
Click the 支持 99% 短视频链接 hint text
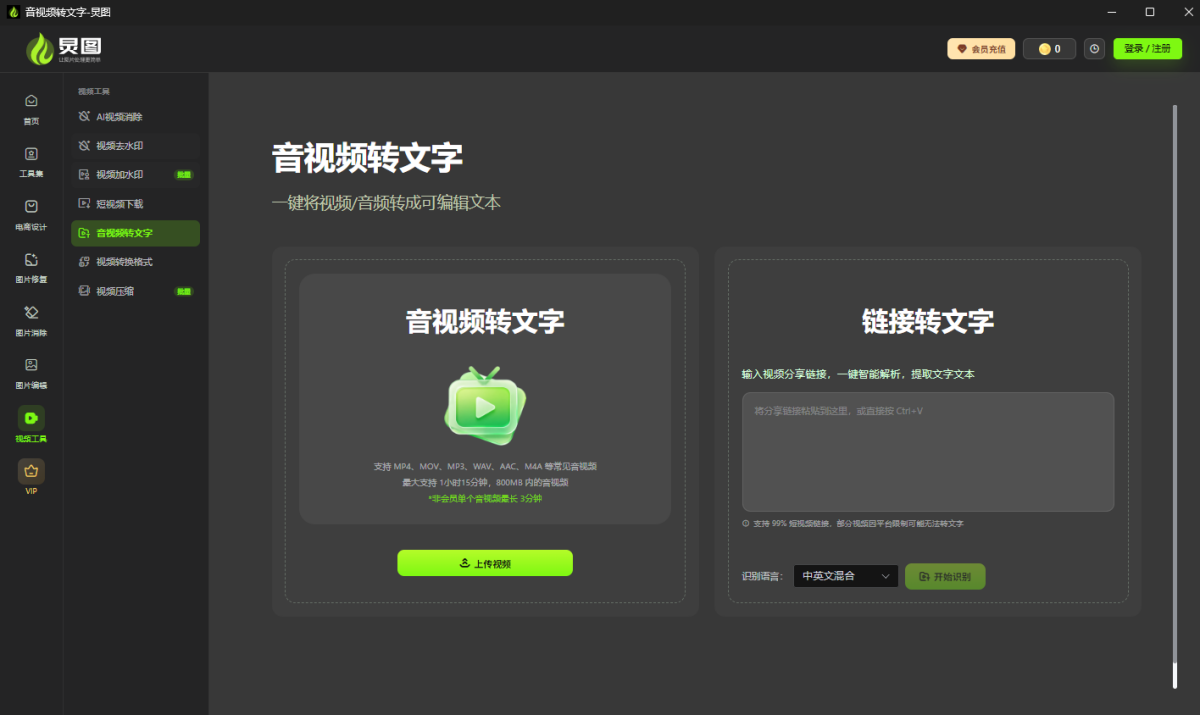(x=859, y=524)
